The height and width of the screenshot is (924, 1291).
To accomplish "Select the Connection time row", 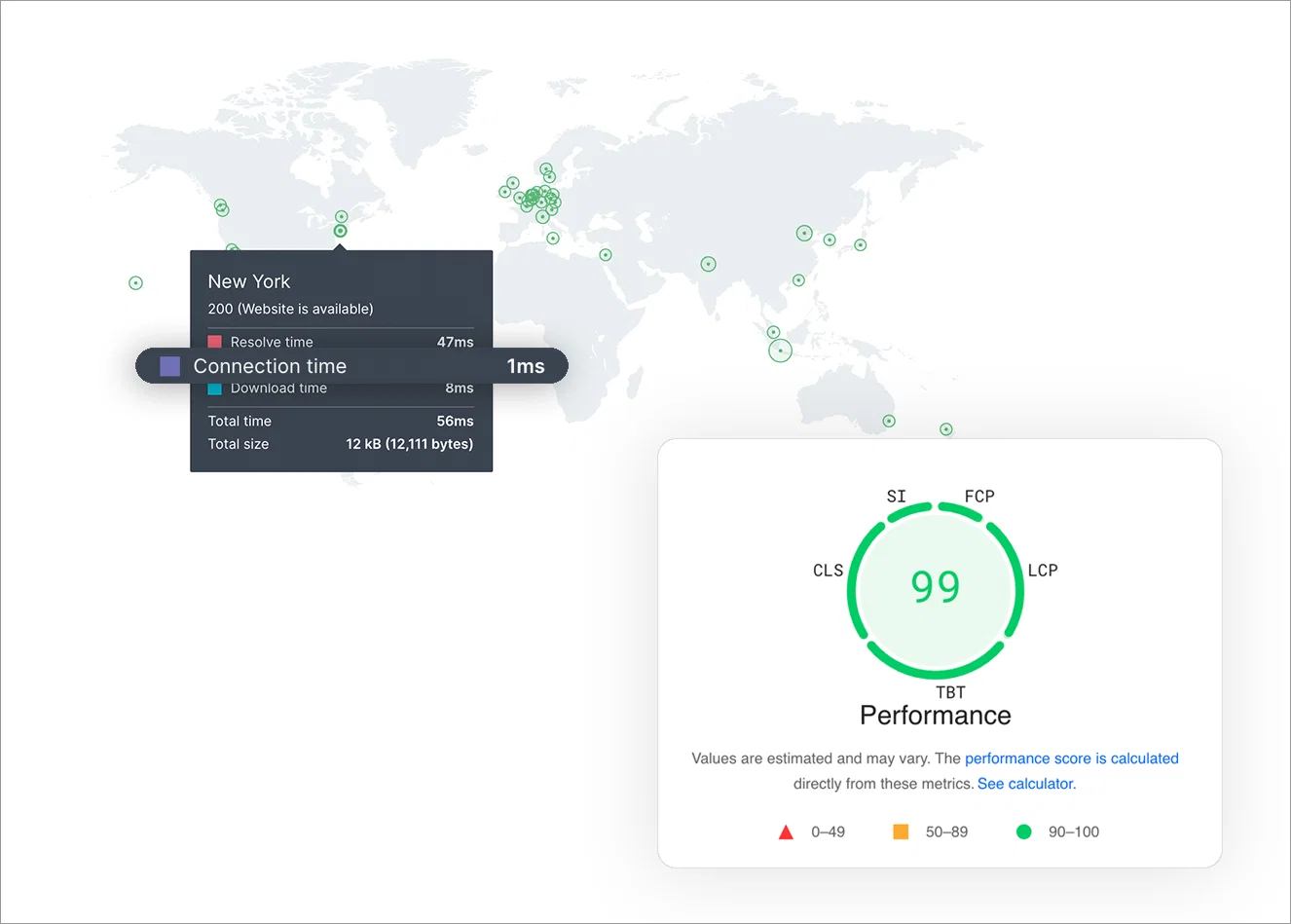I will [351, 366].
